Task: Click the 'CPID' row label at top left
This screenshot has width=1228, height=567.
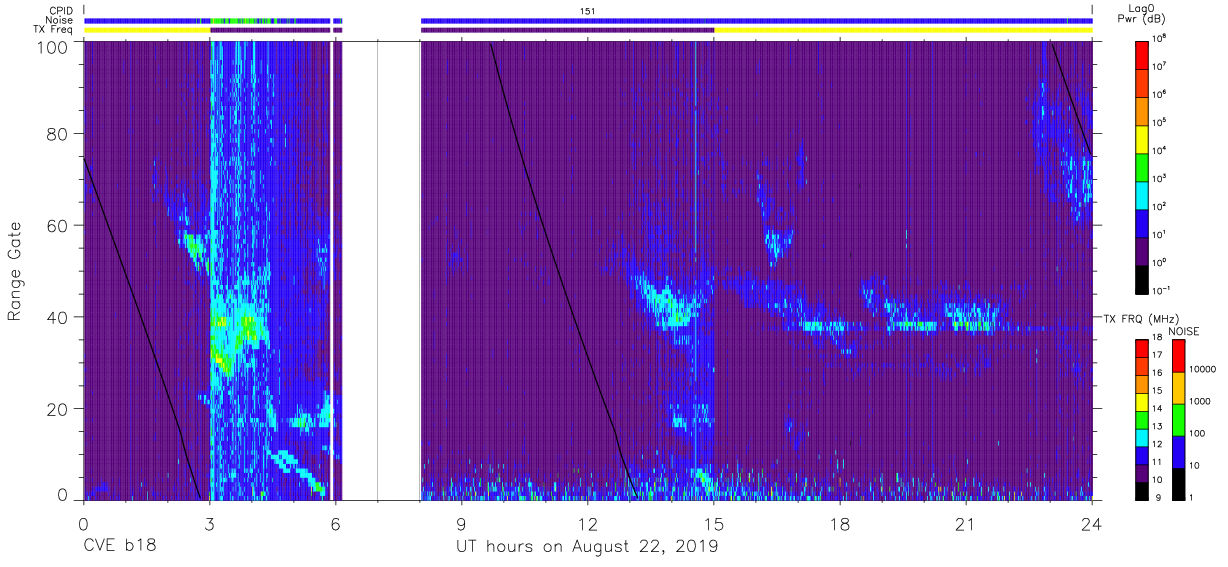Action: tap(62, 10)
